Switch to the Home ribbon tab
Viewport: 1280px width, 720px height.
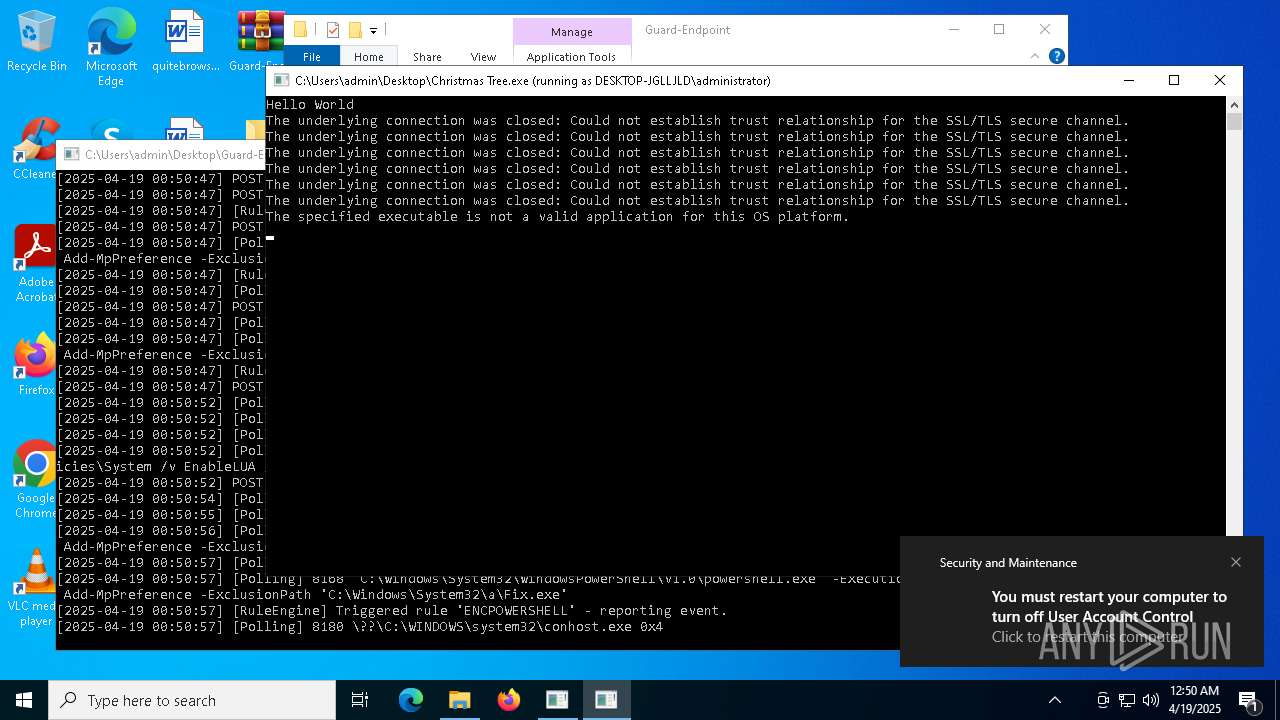tap(368, 57)
